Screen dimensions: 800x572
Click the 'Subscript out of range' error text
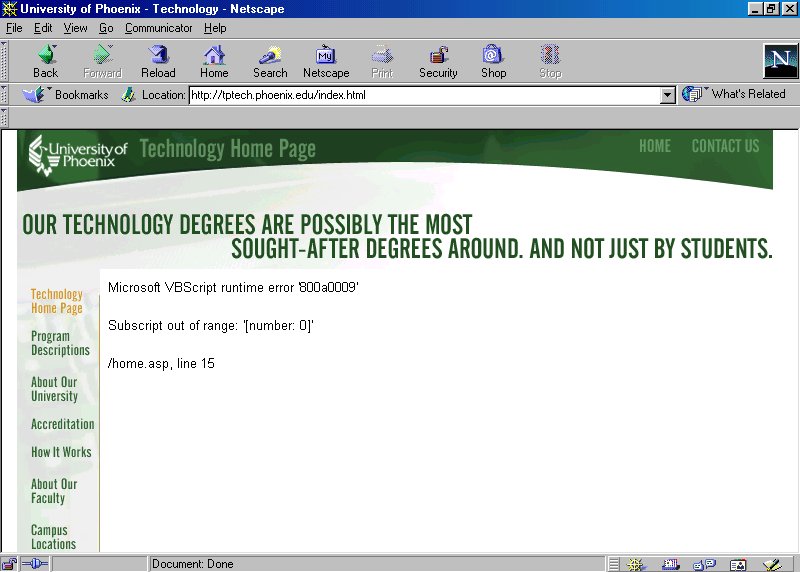[x=211, y=326]
